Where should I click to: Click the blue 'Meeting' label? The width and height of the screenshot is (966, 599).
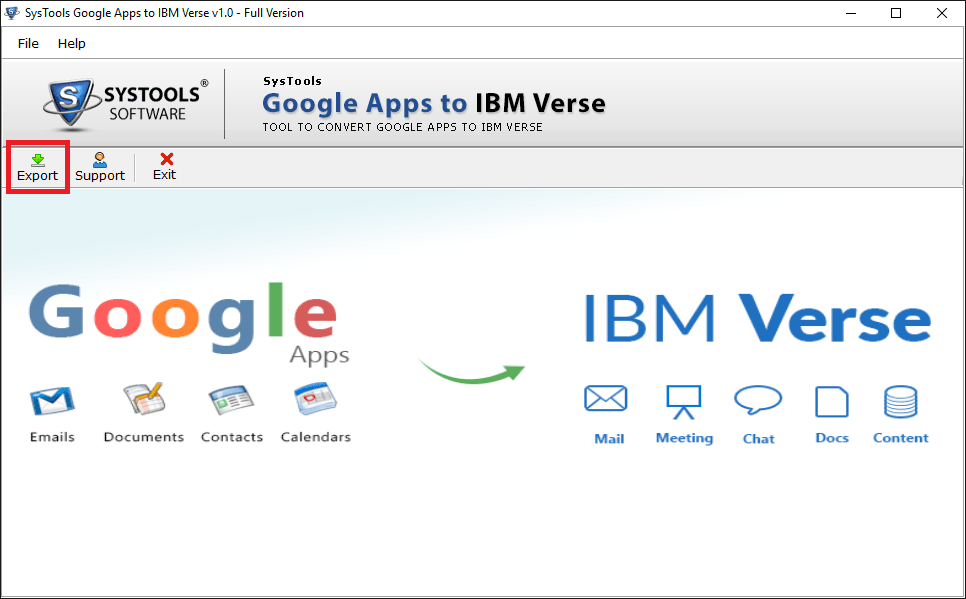(684, 438)
